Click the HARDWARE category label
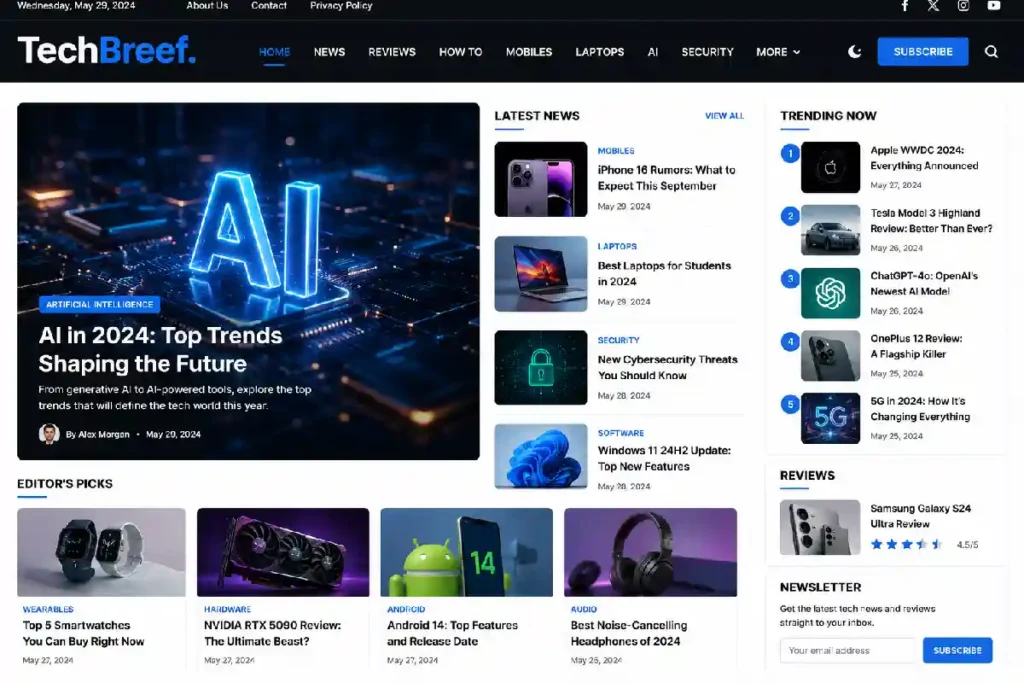 pyautogui.click(x=227, y=609)
